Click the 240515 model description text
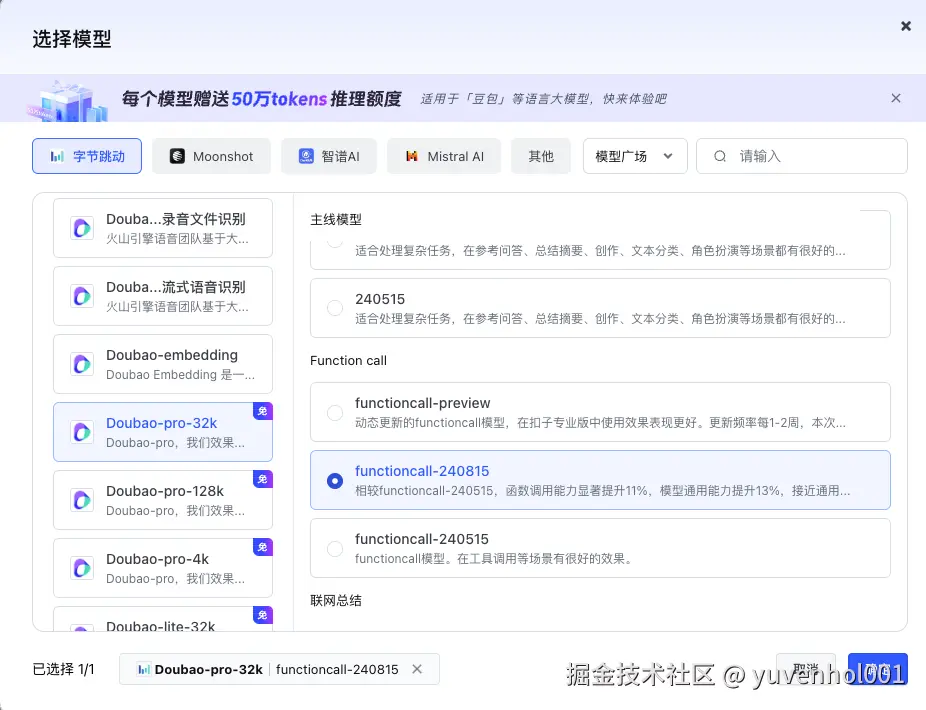This screenshot has width=926, height=710. point(600,318)
